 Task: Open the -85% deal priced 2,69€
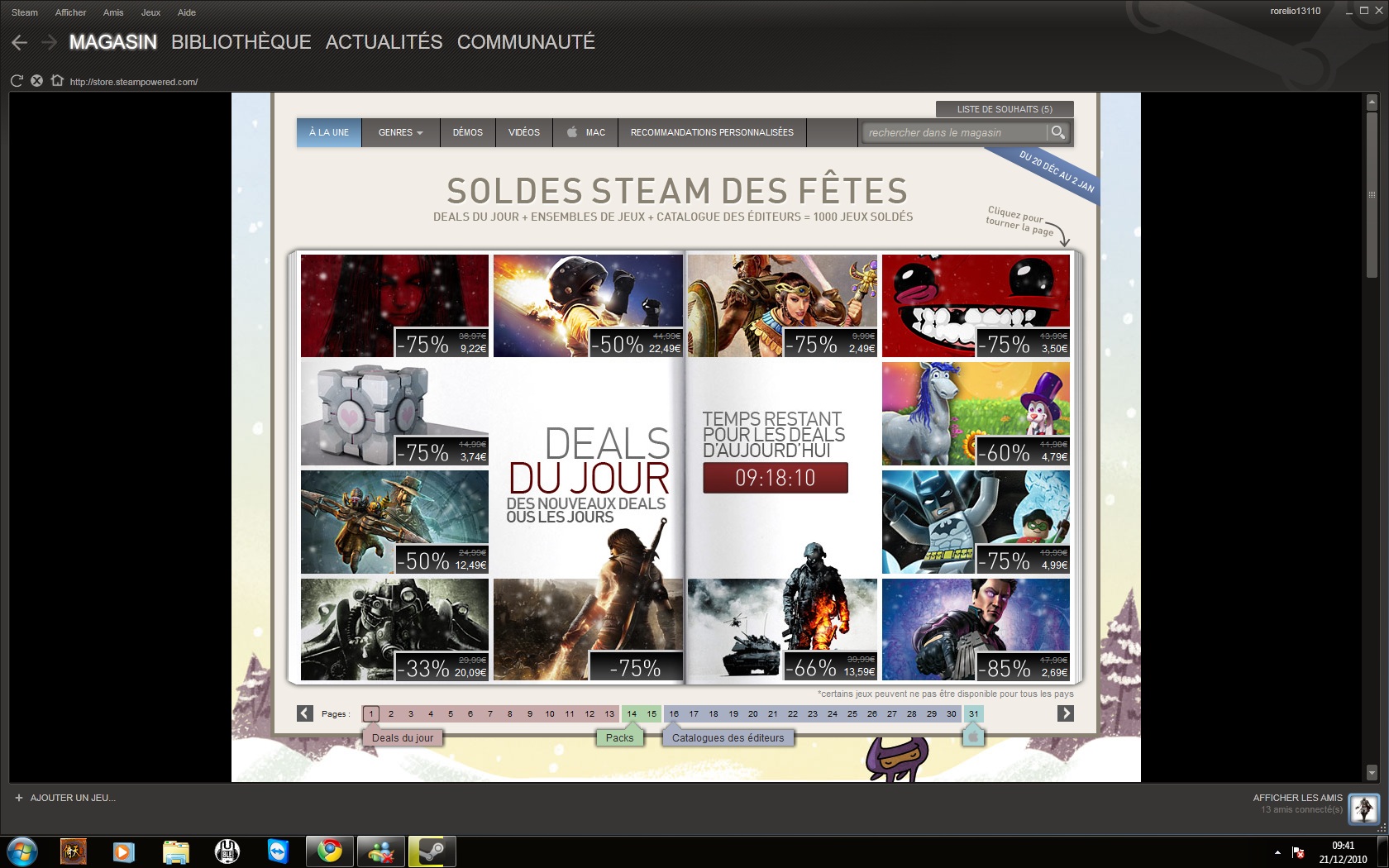click(x=976, y=630)
